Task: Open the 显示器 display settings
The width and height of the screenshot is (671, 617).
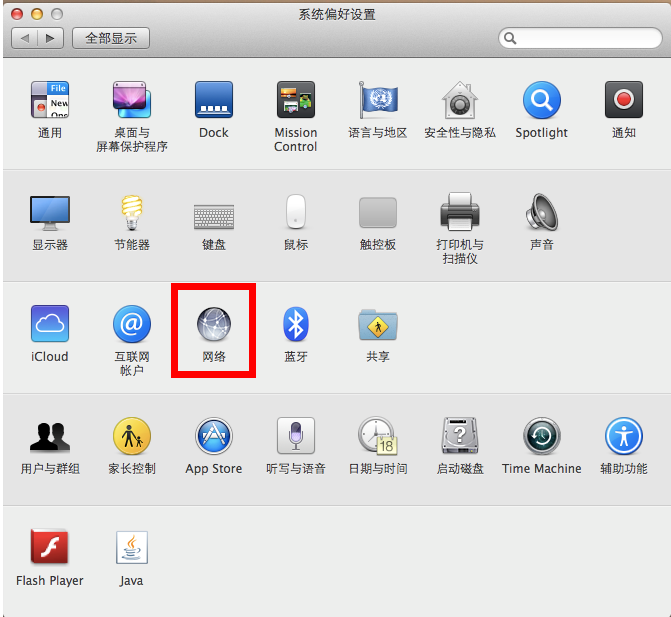Action: coord(50,213)
